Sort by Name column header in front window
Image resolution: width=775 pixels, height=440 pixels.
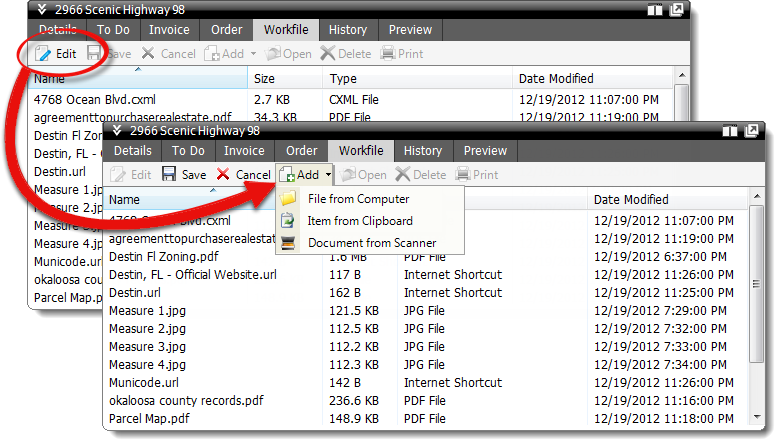(x=125, y=200)
